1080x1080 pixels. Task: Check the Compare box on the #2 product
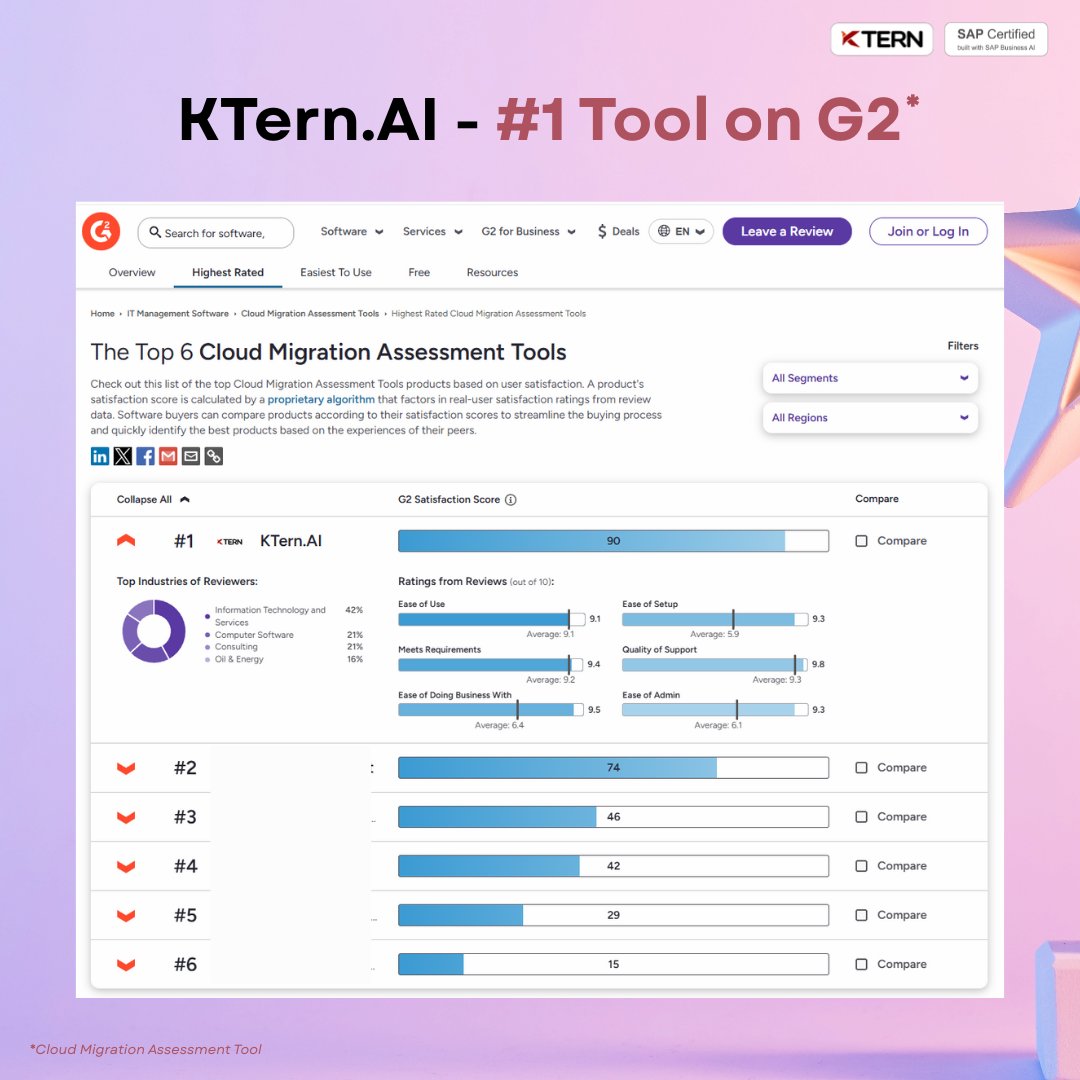pos(861,767)
